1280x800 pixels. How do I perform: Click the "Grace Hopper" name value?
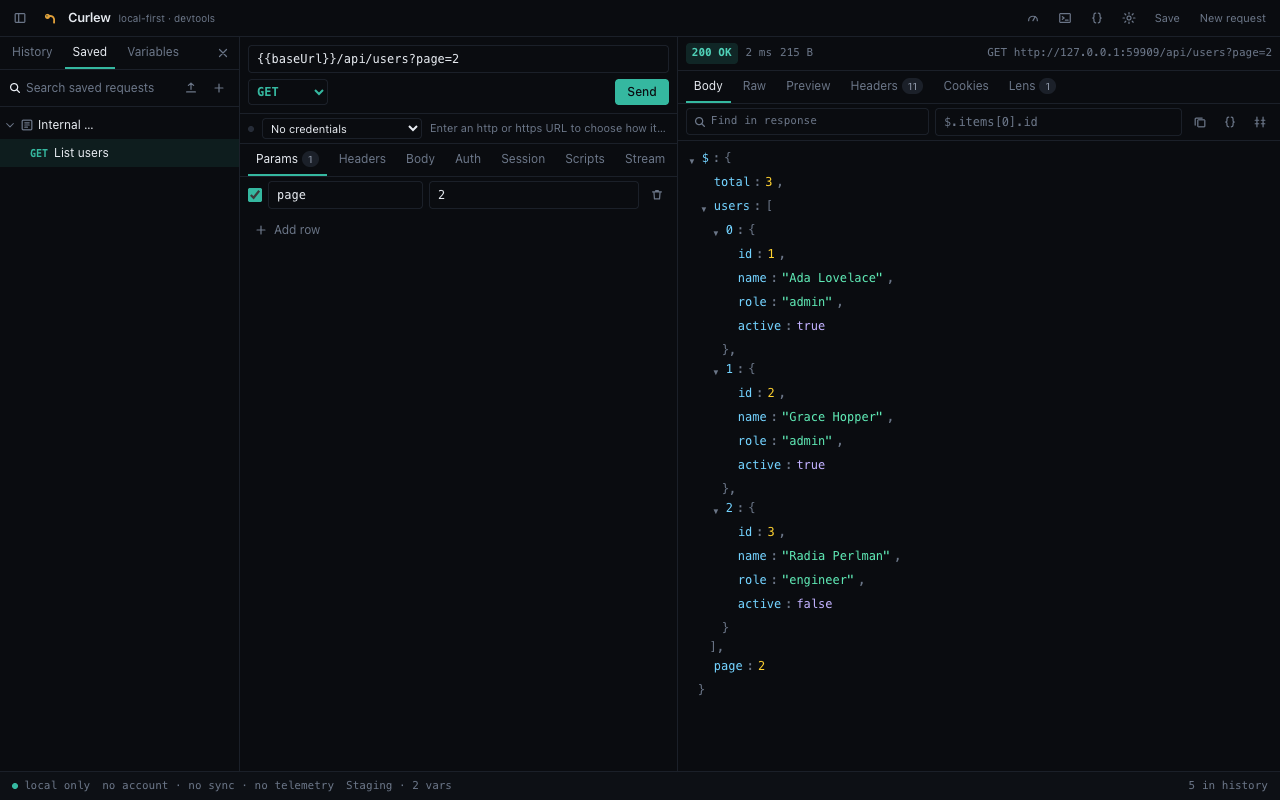[832, 417]
